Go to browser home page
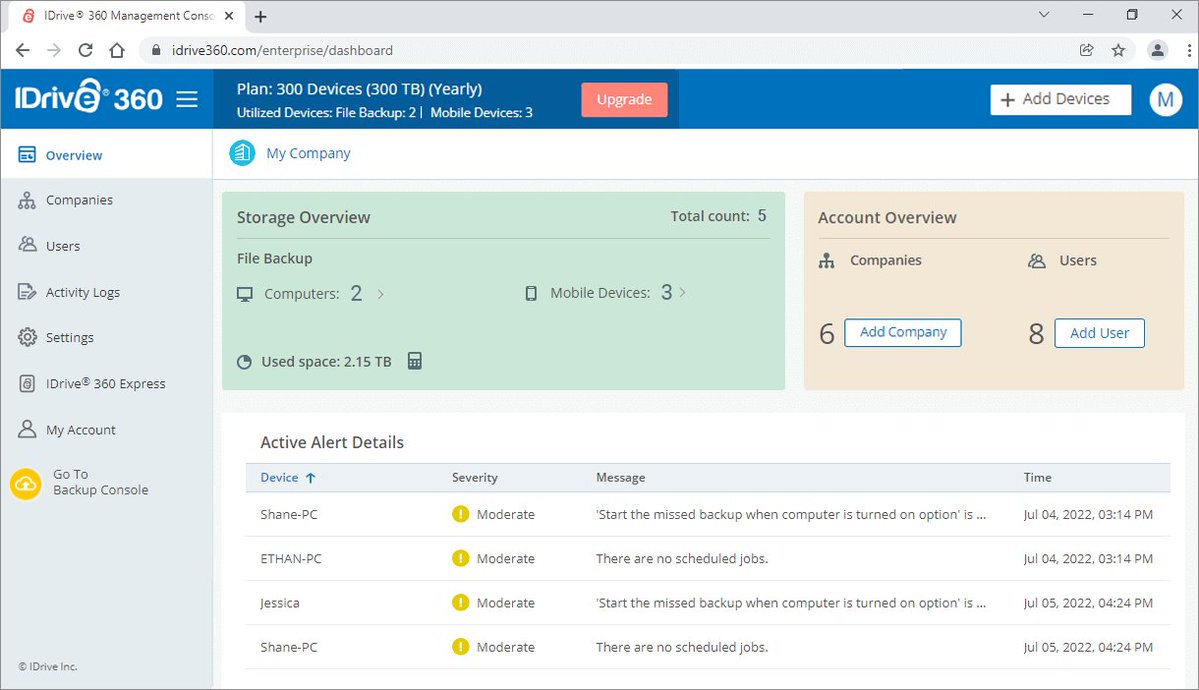 (x=117, y=50)
